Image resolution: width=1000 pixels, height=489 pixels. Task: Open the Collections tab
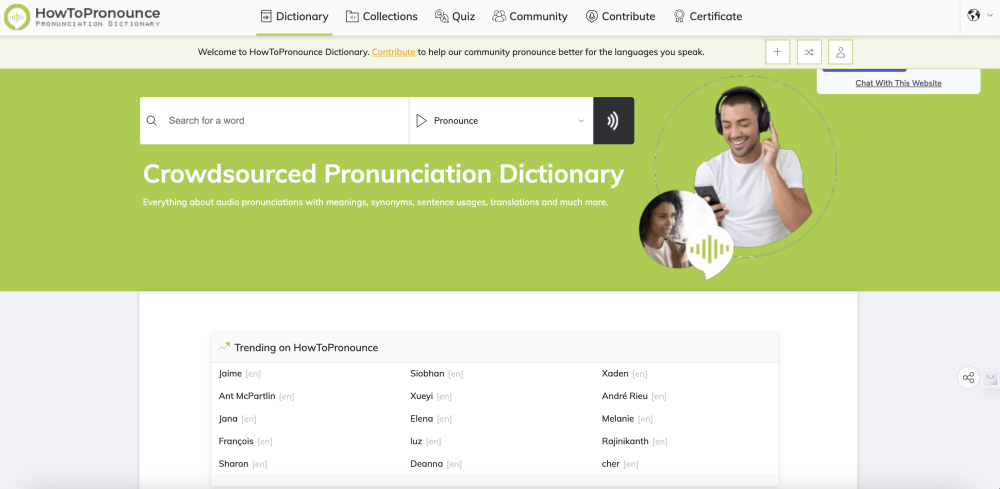pyautogui.click(x=382, y=17)
